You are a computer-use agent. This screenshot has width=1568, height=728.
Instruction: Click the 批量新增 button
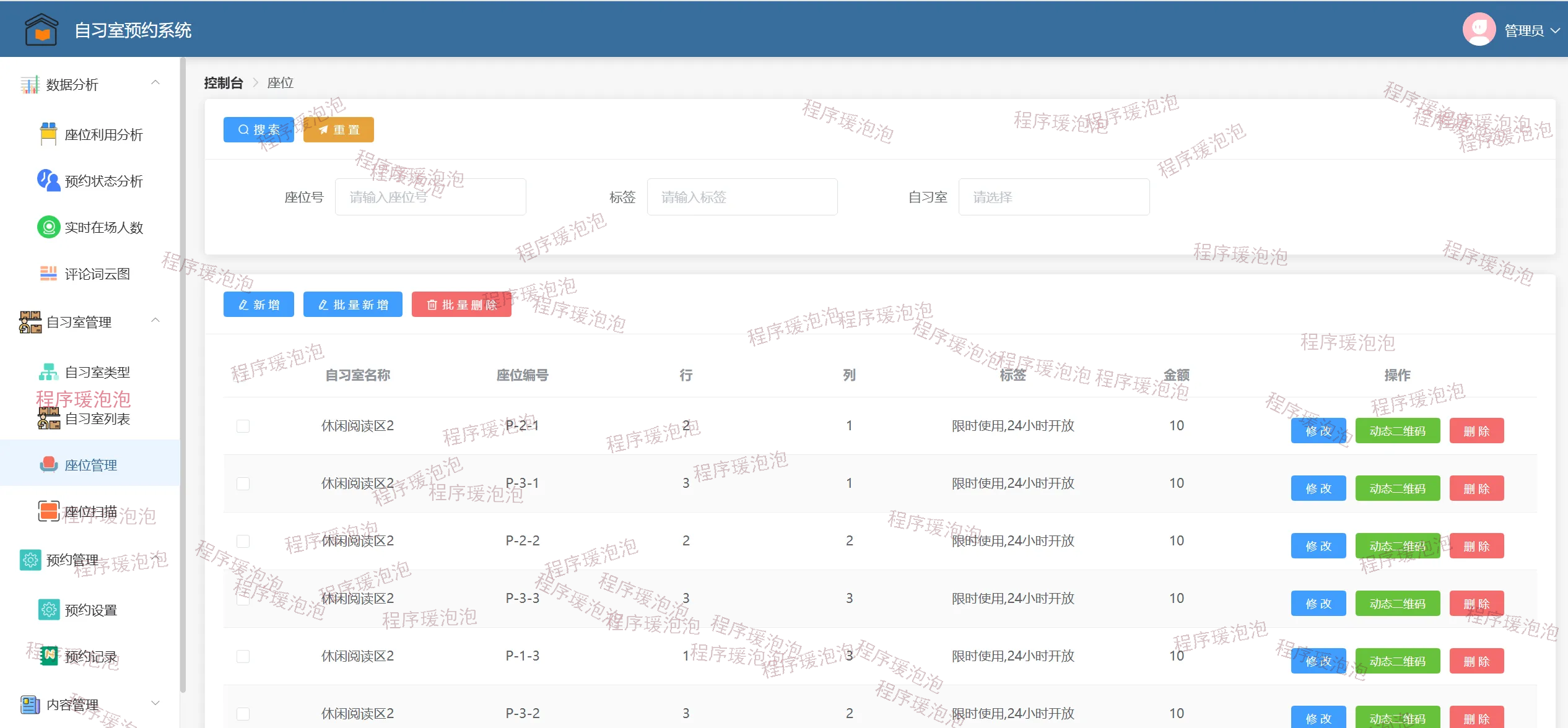coord(352,305)
